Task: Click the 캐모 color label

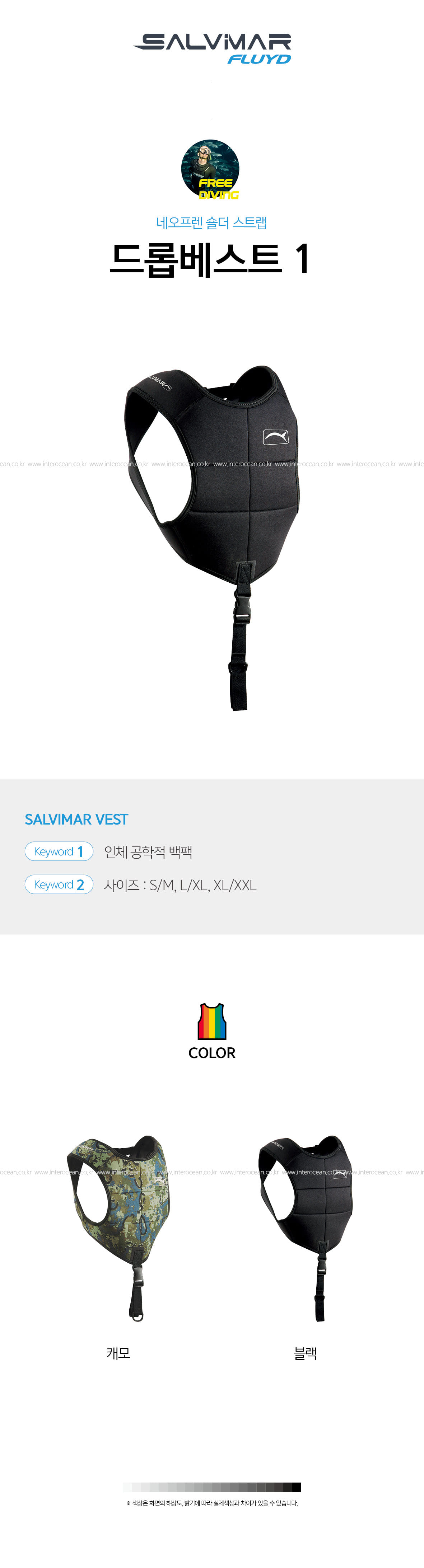Action: click(x=118, y=1353)
